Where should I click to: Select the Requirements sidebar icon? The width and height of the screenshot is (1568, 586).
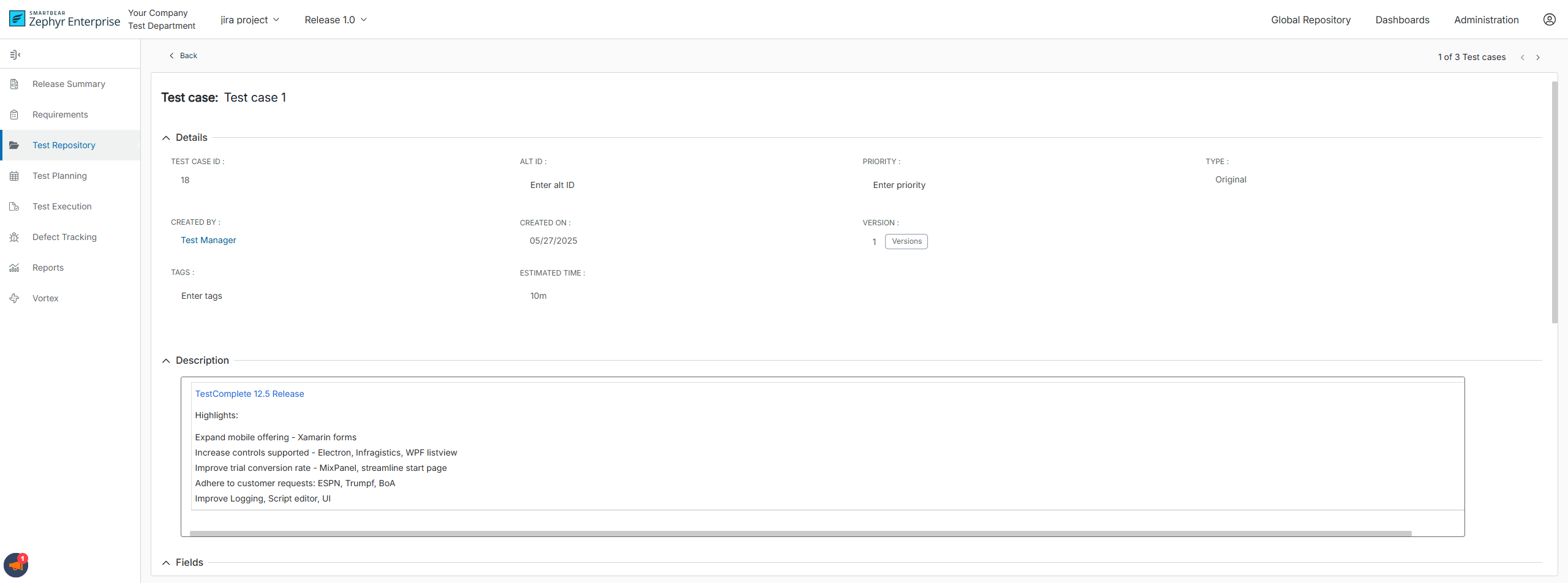pyautogui.click(x=14, y=115)
